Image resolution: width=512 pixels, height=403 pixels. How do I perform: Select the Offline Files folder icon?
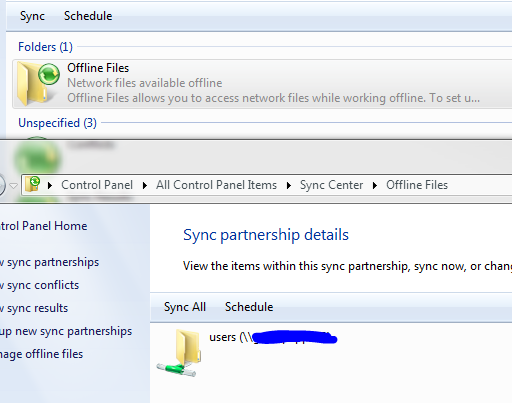click(x=37, y=83)
